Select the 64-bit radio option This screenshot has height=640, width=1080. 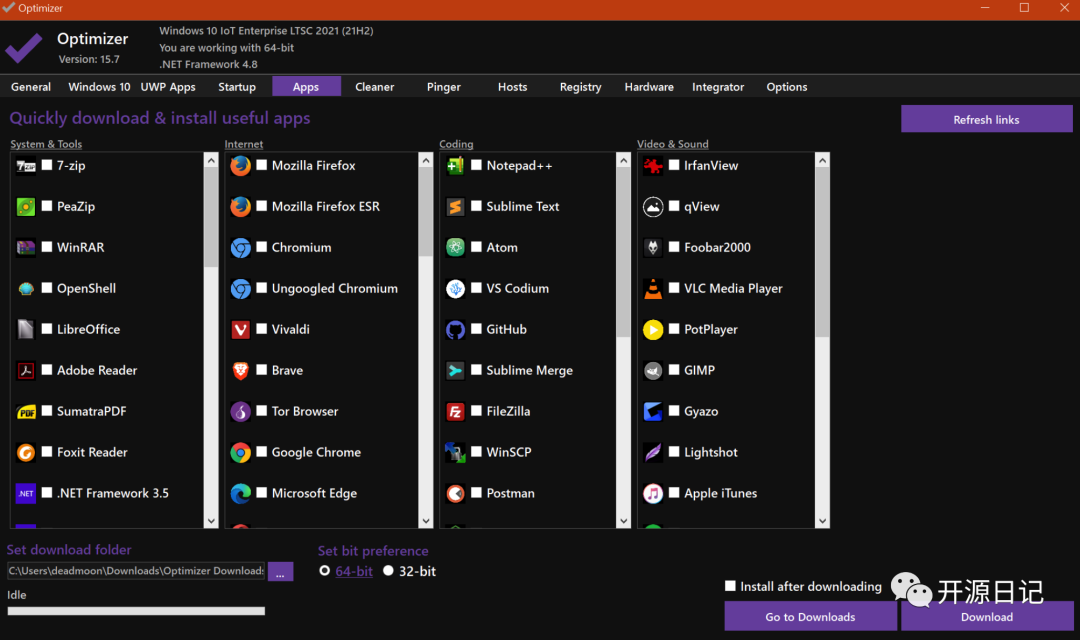coord(324,570)
